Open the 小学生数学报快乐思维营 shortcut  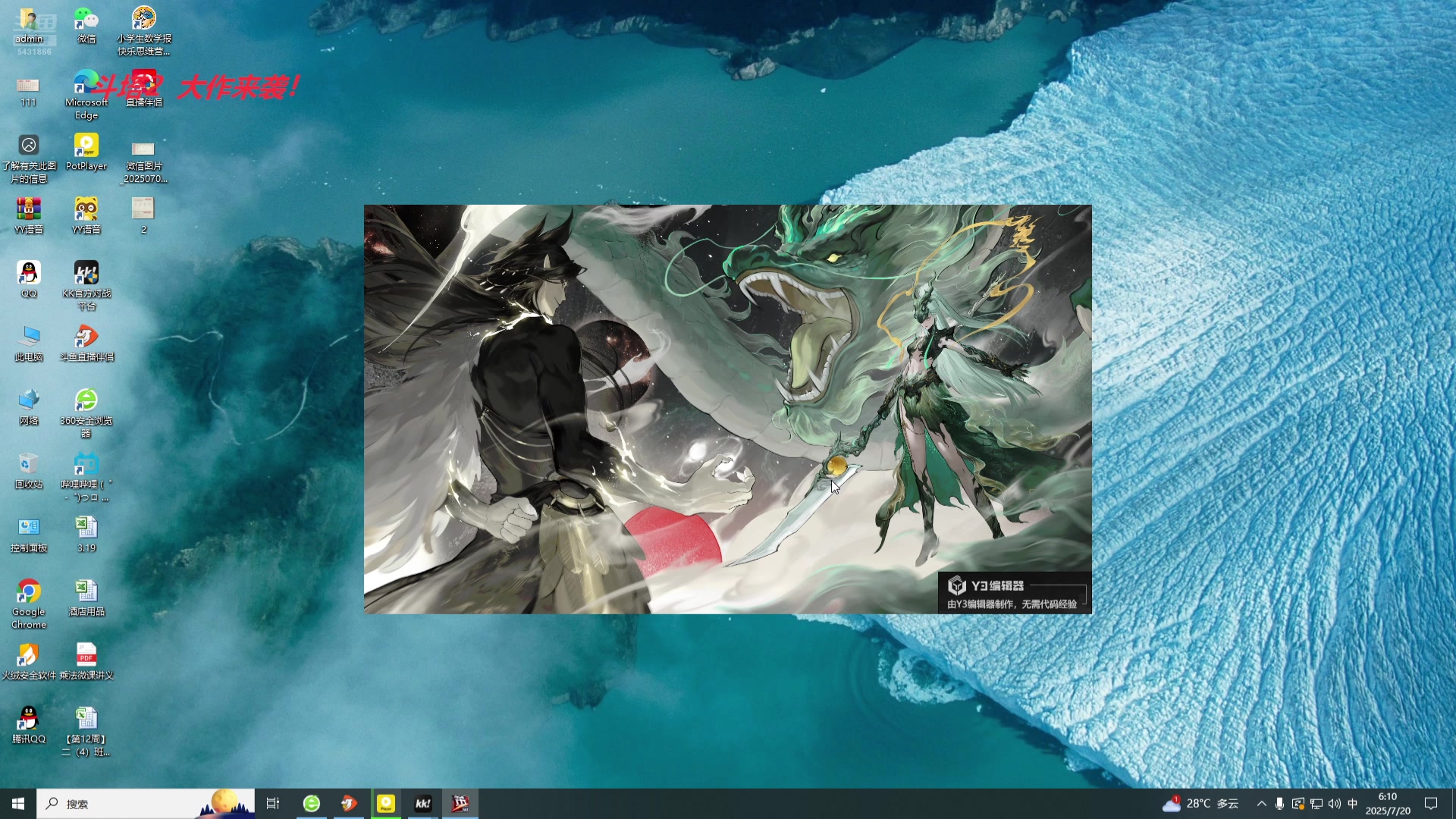144,32
